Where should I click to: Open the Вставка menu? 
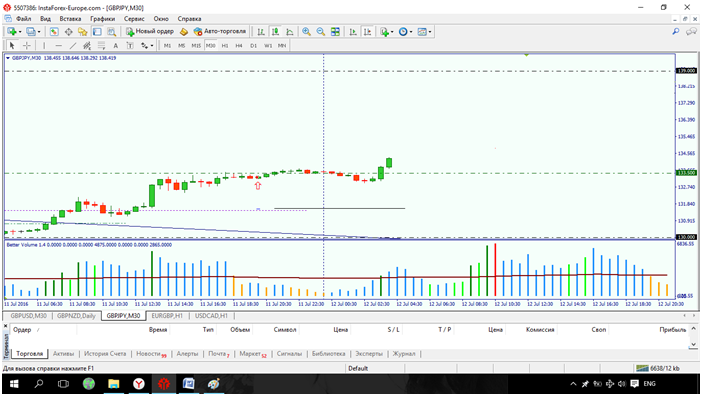(70, 19)
